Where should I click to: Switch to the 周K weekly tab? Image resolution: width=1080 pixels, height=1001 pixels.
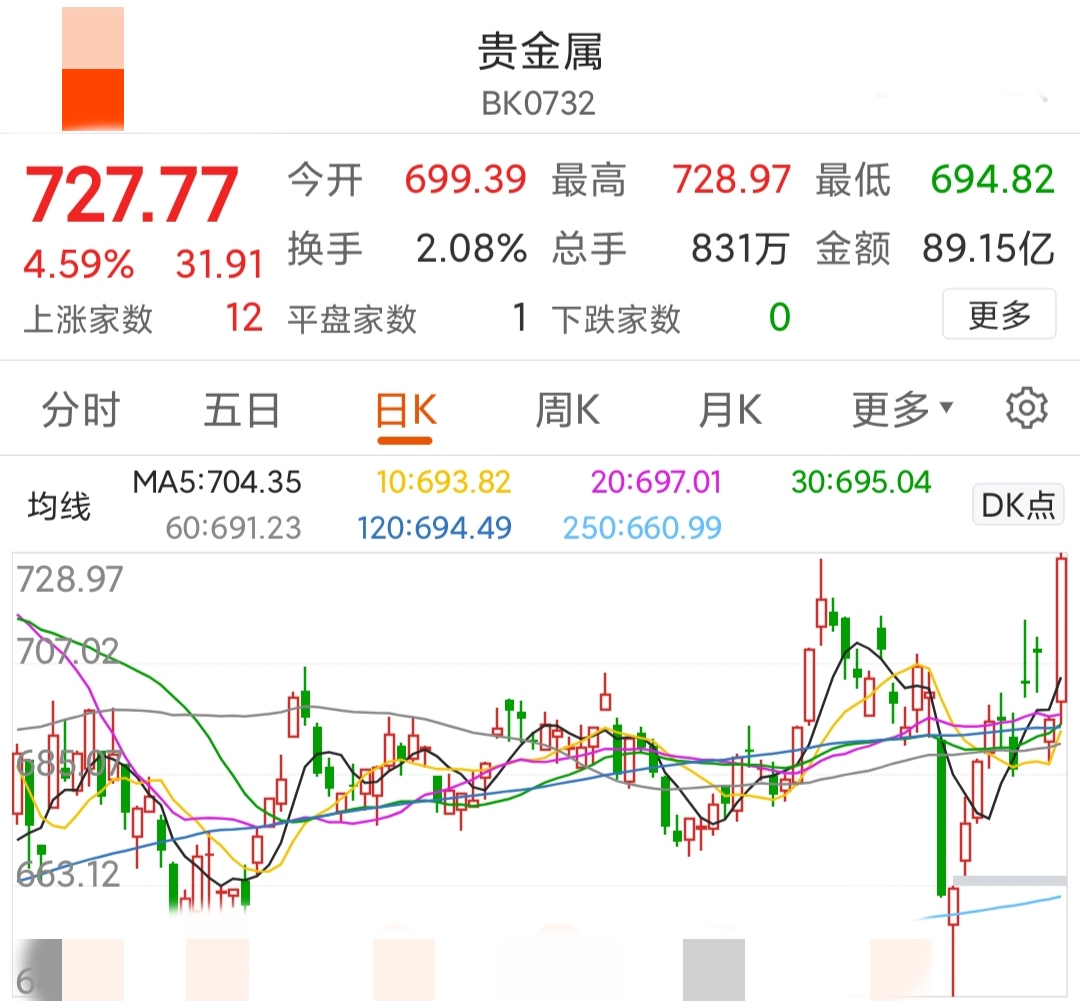click(x=566, y=407)
